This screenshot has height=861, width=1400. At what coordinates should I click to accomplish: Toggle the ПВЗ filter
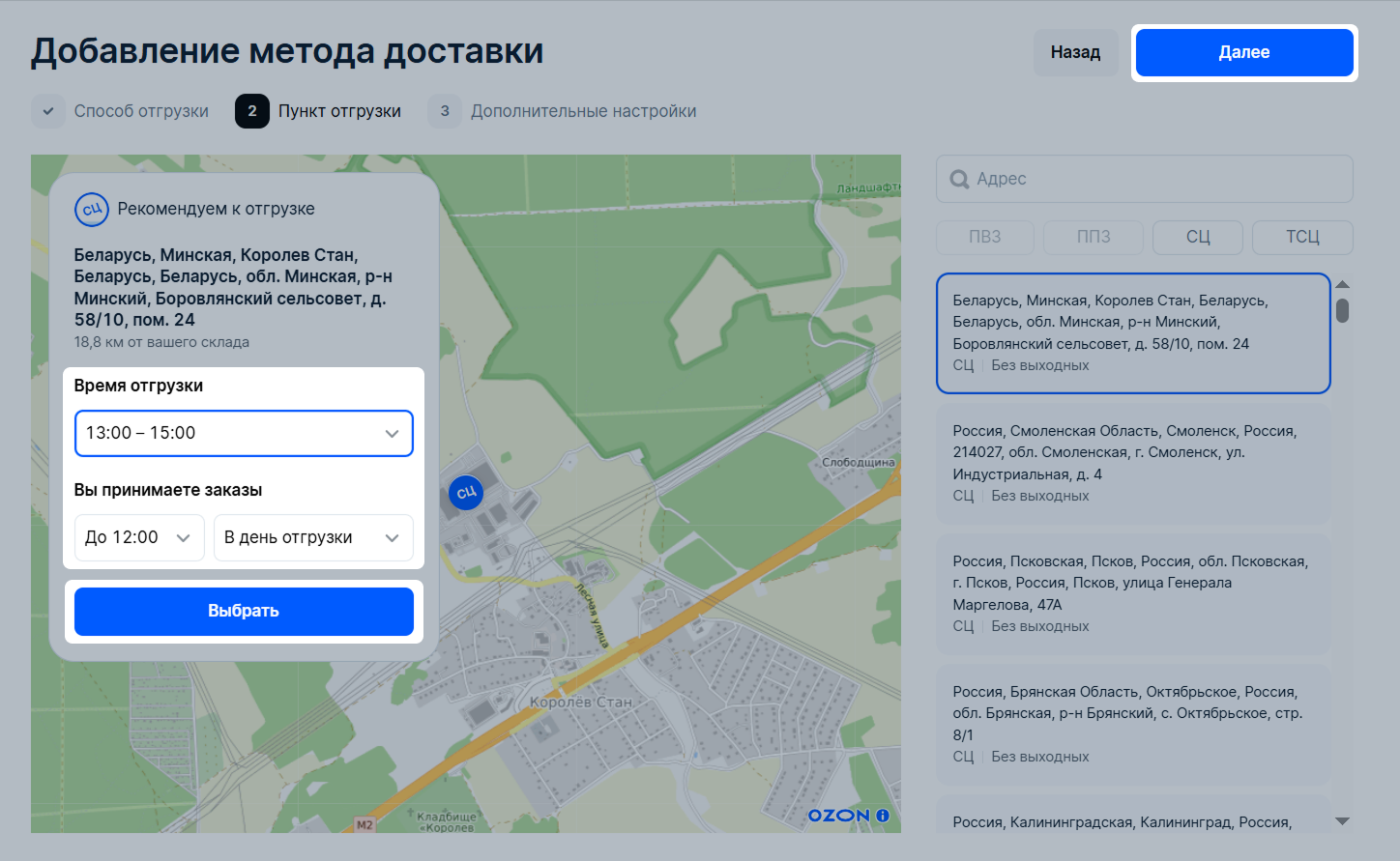[984, 237]
